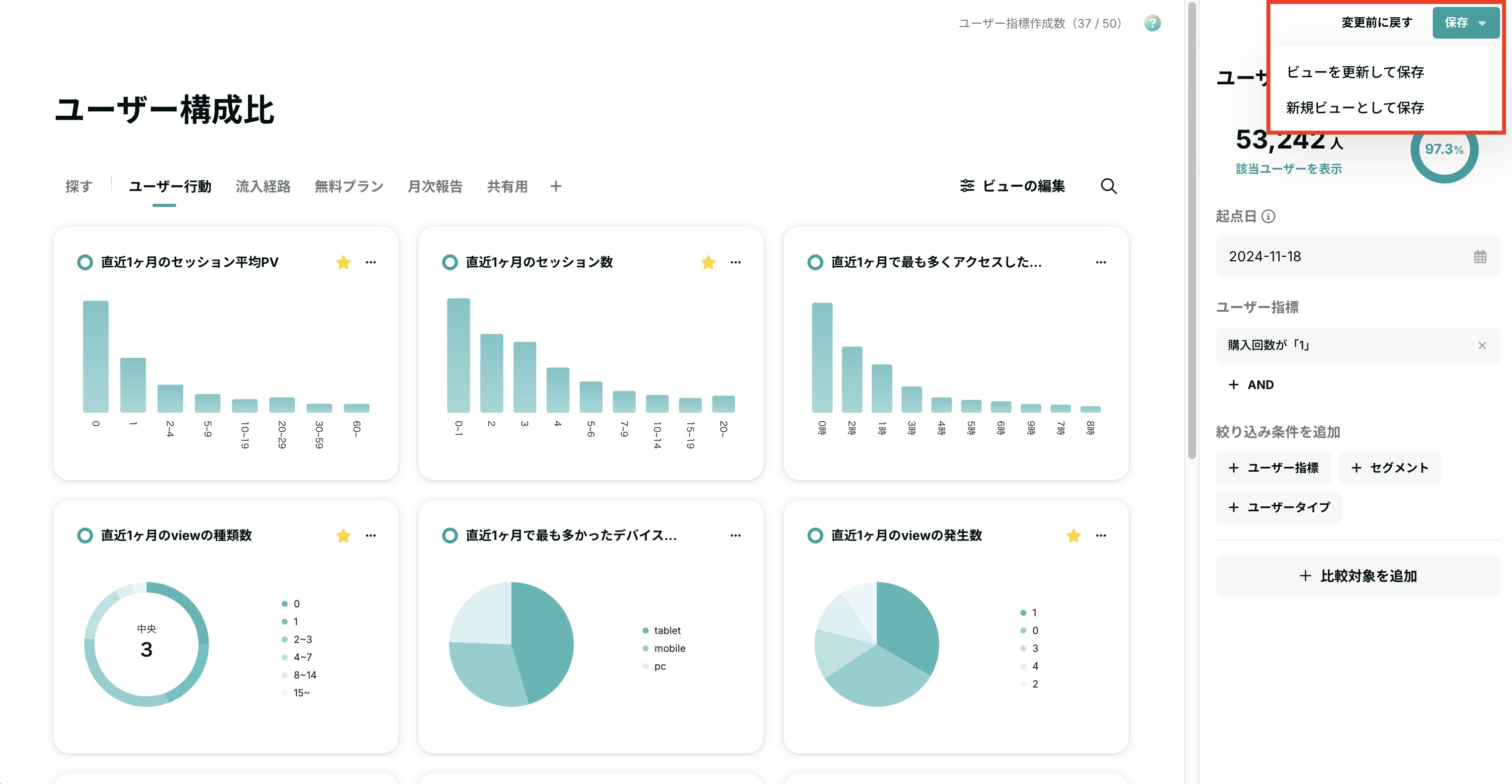1512x784 pixels.
Task: Toggle star on 直近1ヶ月のviewの発生数 card
Action: [1073, 535]
